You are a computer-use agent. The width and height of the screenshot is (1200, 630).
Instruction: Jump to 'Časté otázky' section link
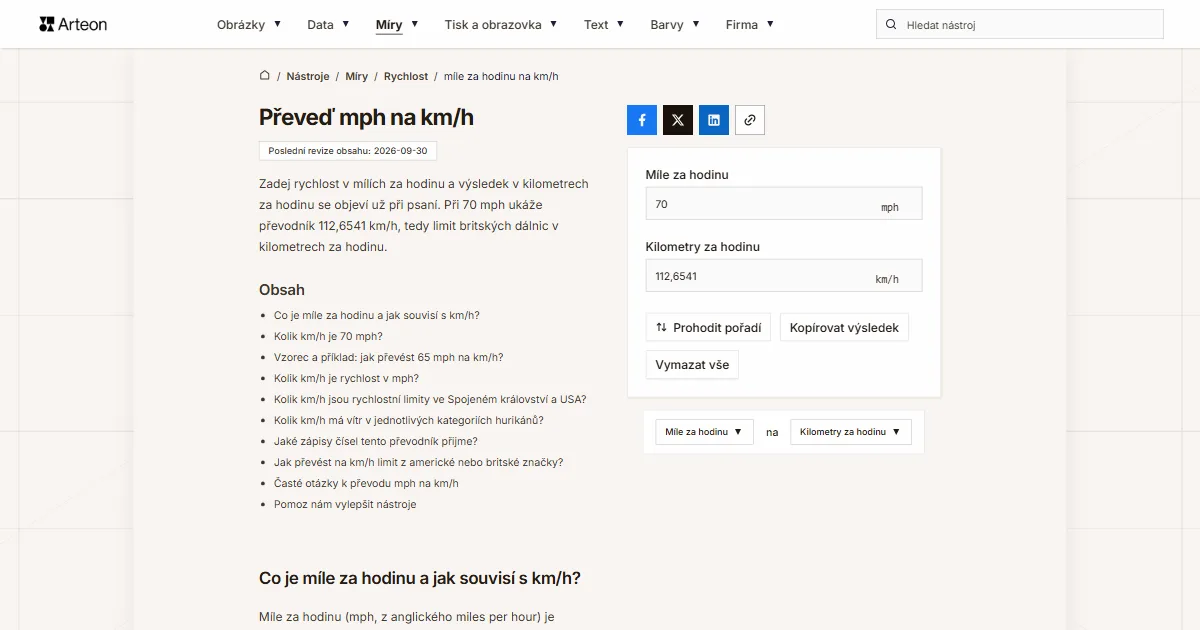click(x=366, y=483)
